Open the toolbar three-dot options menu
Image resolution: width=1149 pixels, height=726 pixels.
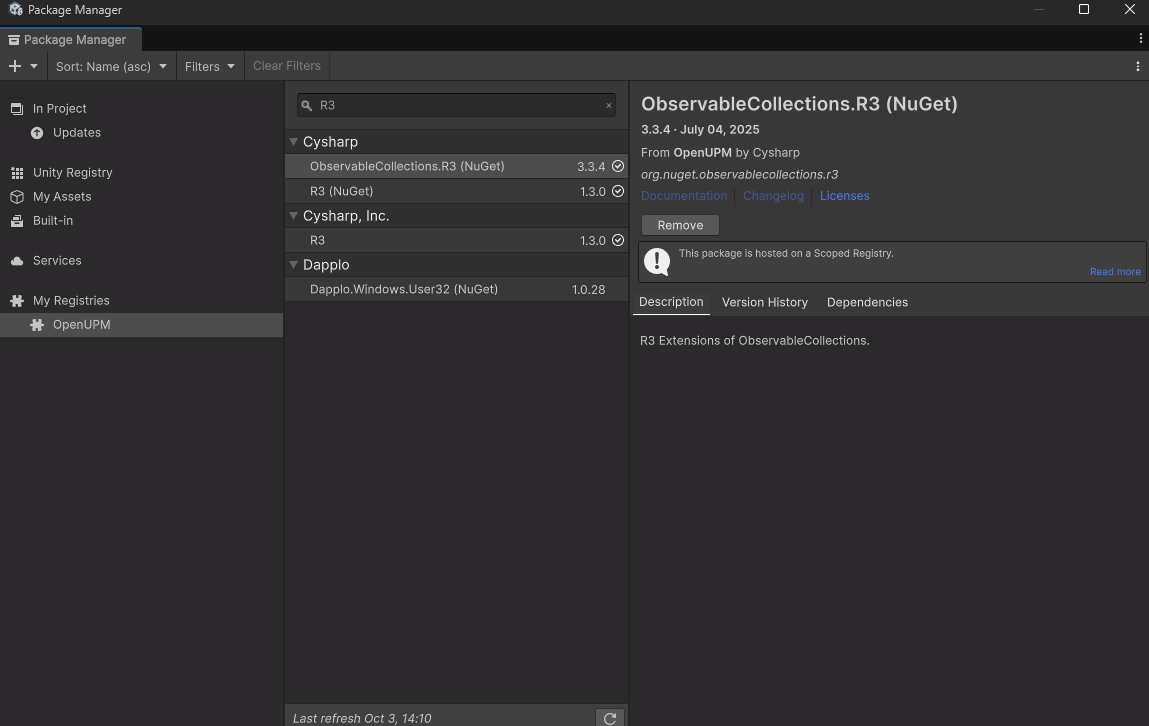point(1137,66)
